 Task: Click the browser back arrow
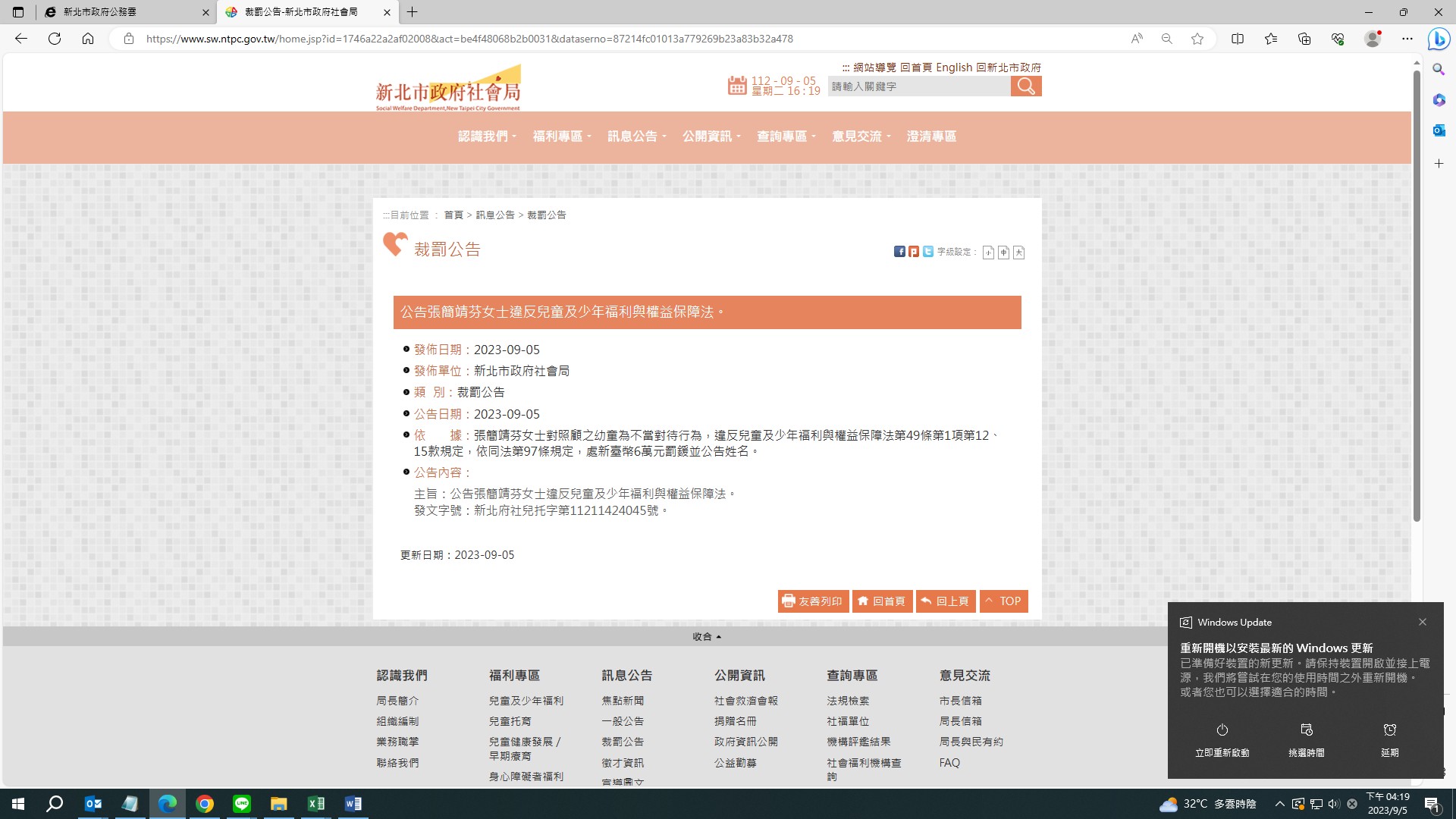click(x=21, y=39)
